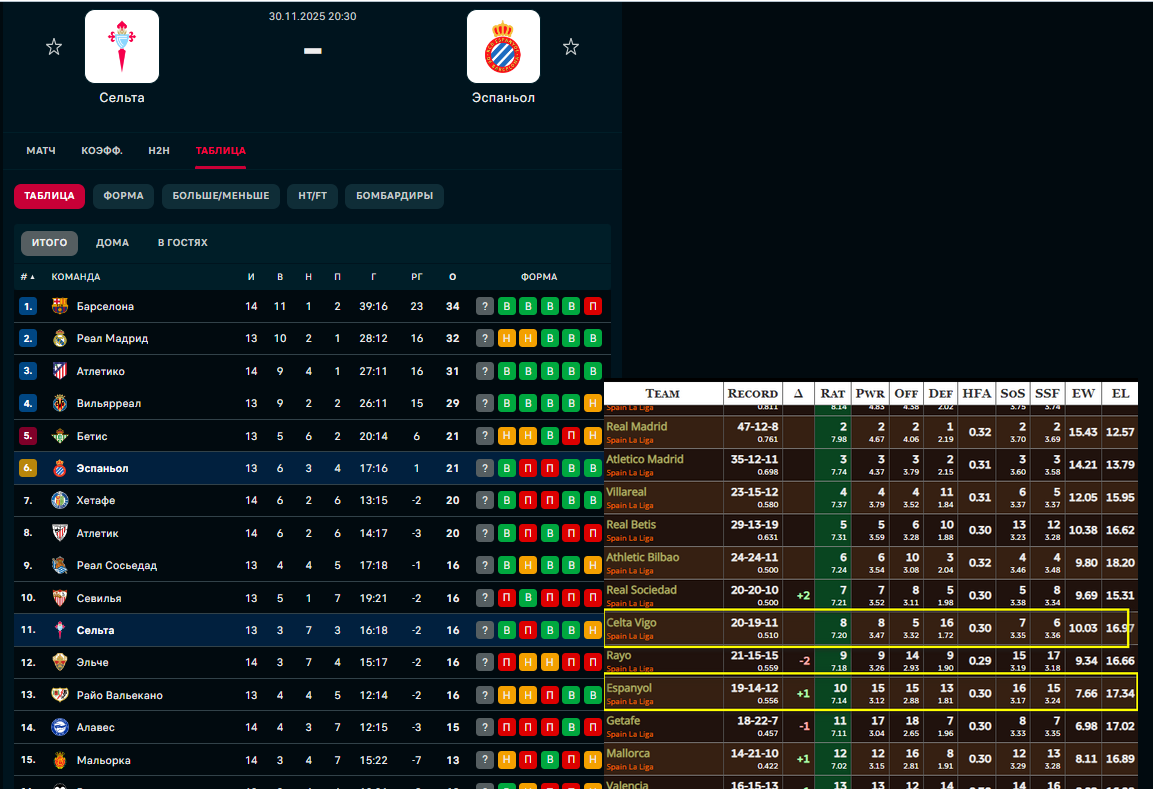
Task: Switch standings to ДОМА view
Action: click(x=112, y=243)
